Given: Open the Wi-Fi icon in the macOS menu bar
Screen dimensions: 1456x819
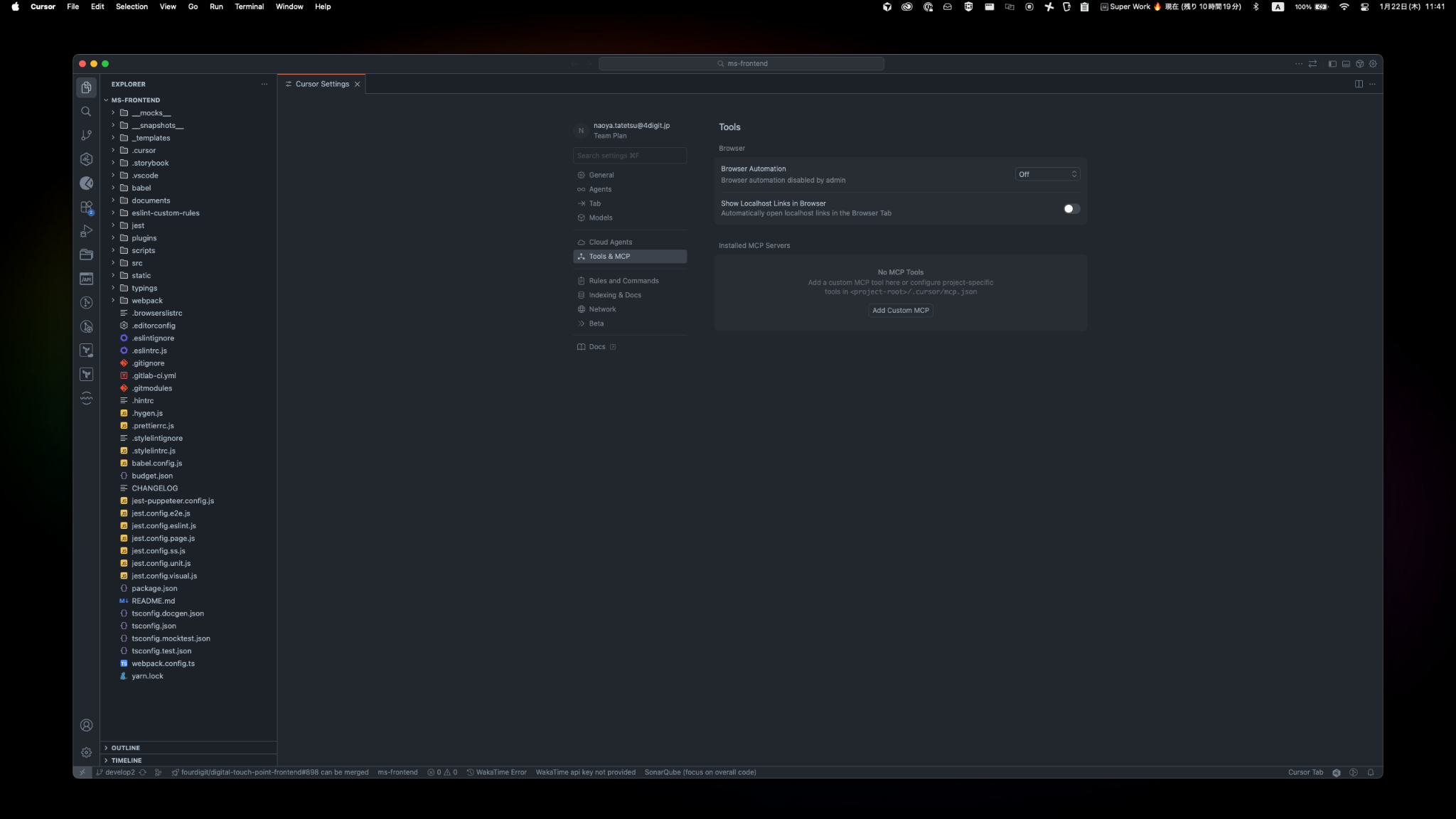Looking at the screenshot, I should coord(1344,6).
